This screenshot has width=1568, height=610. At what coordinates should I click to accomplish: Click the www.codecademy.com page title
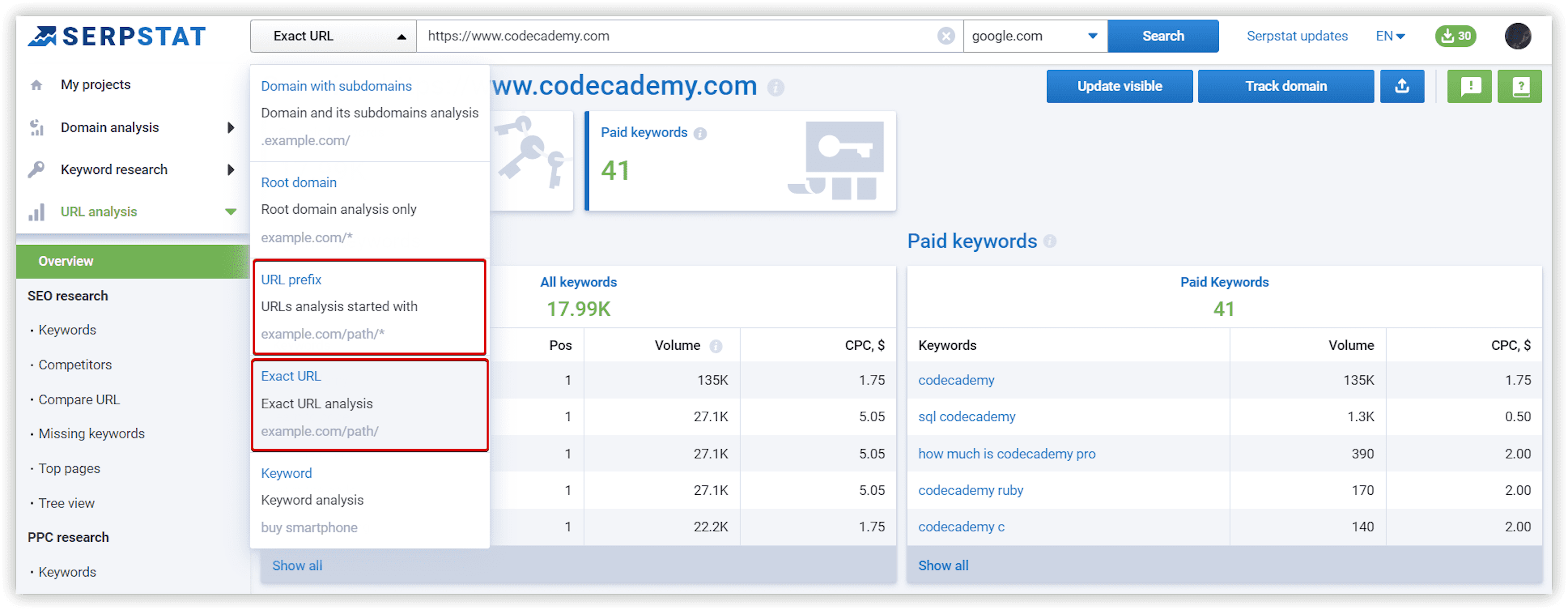(624, 87)
